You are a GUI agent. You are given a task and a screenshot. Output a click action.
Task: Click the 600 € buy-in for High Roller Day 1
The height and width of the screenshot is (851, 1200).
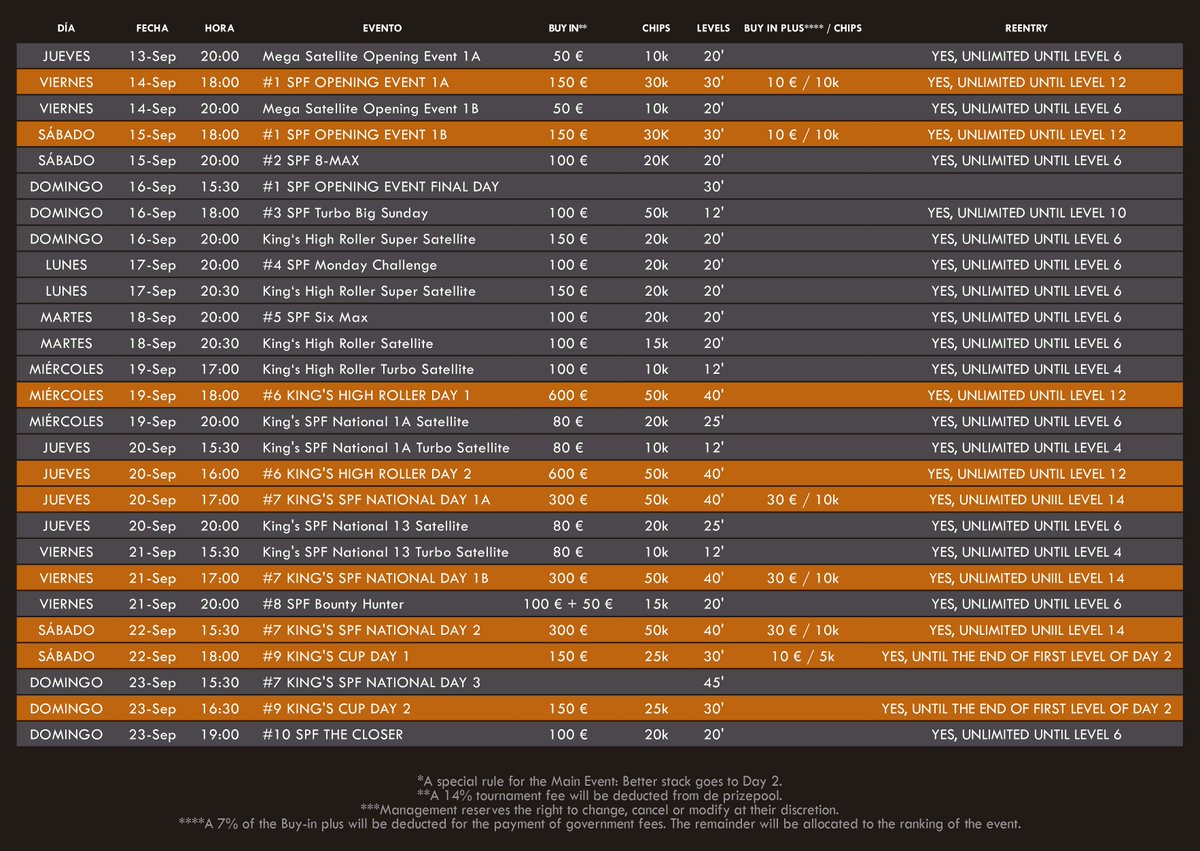click(x=569, y=395)
